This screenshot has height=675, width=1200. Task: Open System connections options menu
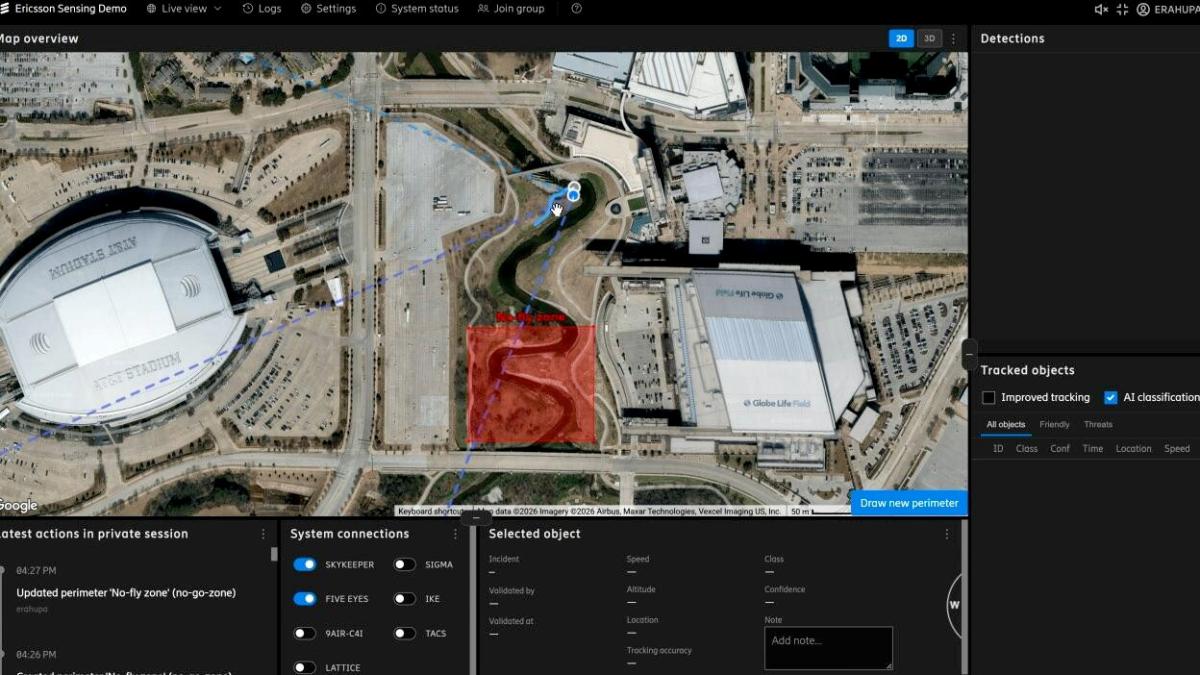[455, 534]
